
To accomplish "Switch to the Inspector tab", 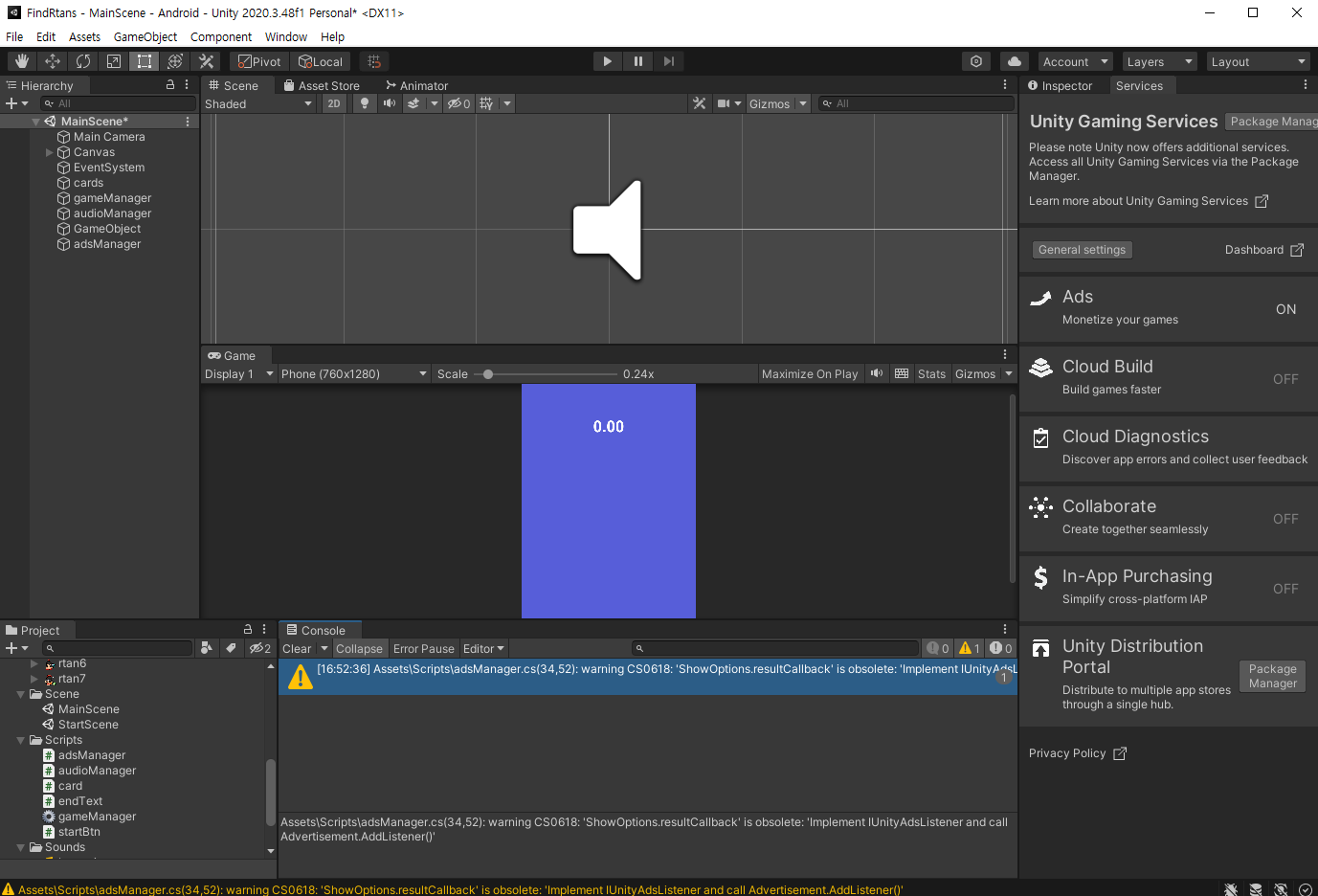I will pyautogui.click(x=1061, y=85).
